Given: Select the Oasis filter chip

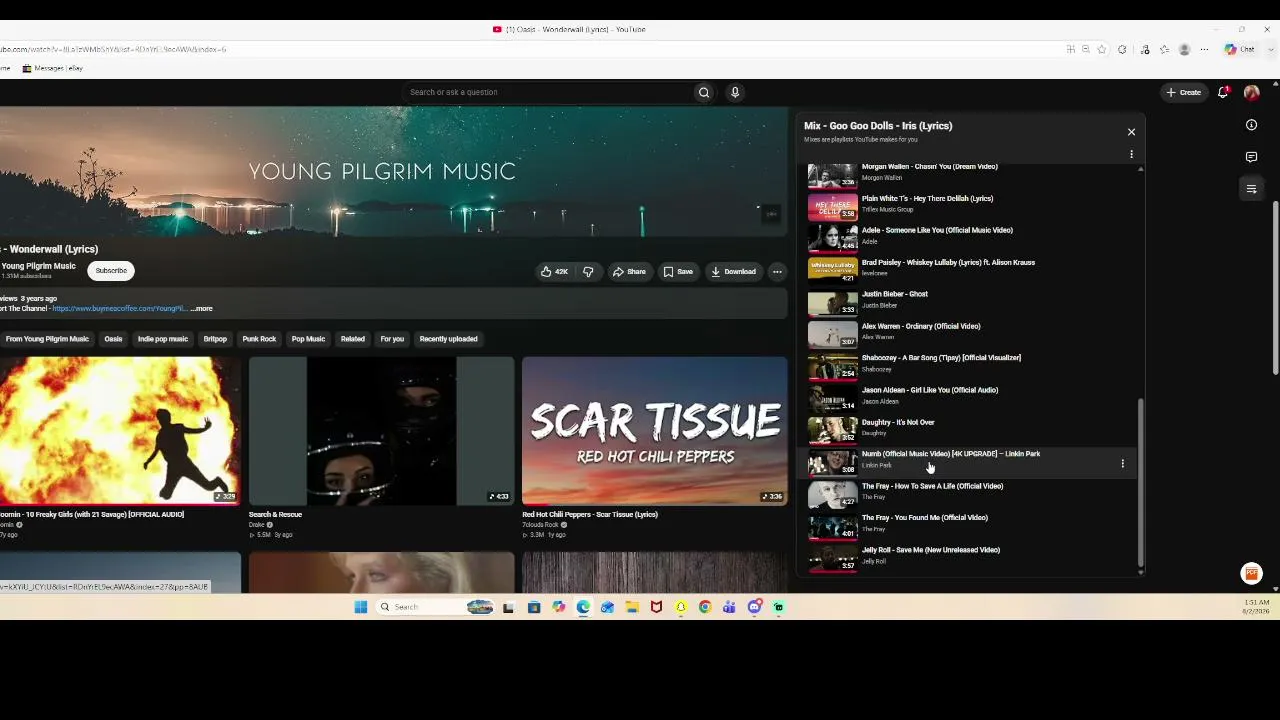Looking at the screenshot, I should click(113, 339).
